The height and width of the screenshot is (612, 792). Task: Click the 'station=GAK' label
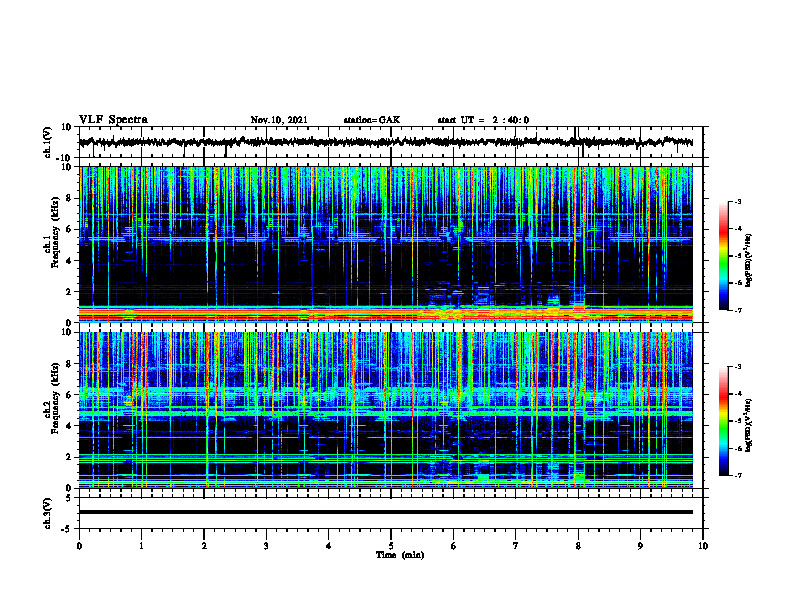click(372, 120)
